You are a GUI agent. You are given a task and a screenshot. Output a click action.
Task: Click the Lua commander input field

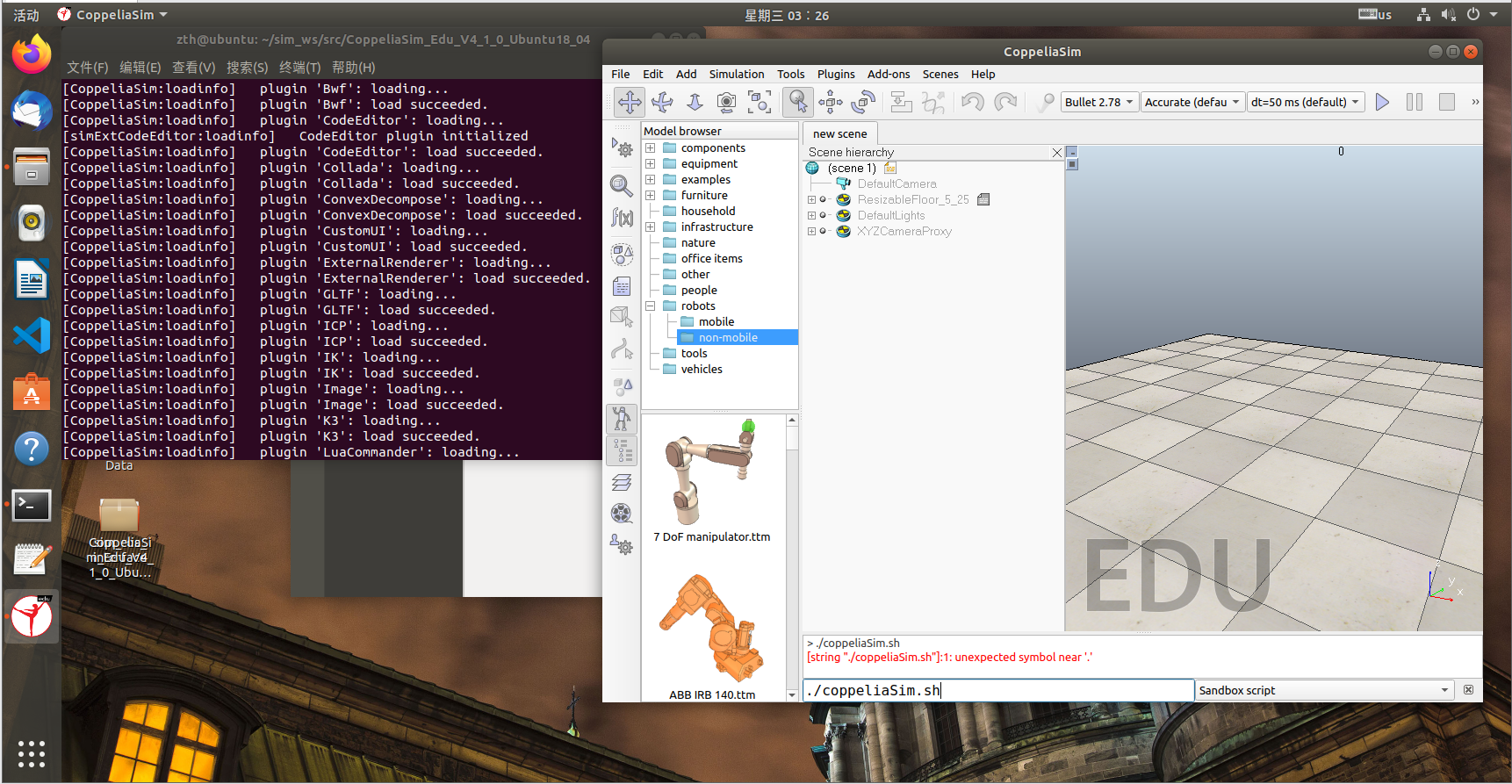coord(998,691)
